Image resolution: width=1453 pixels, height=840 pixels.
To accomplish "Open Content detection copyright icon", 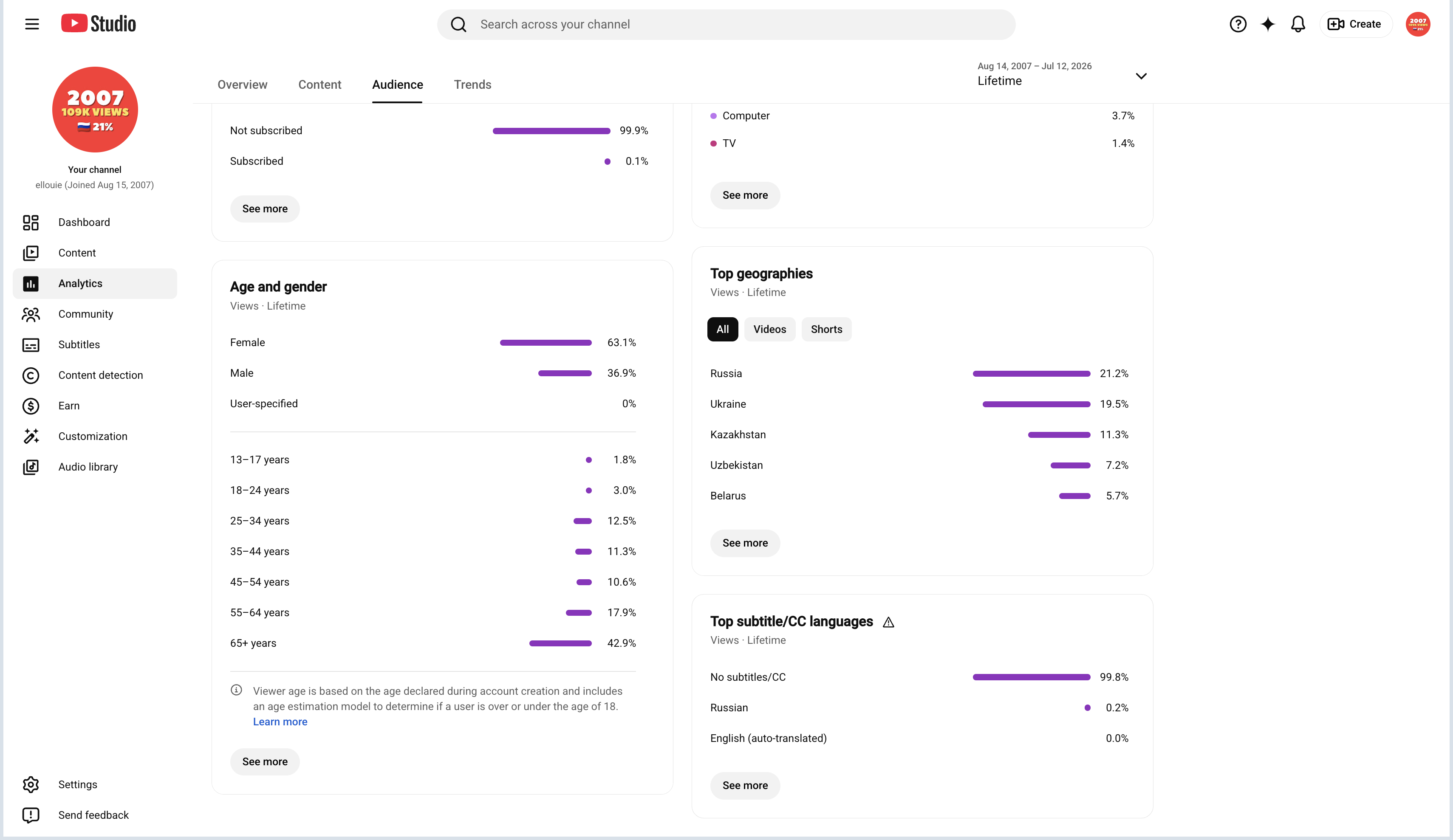I will pyautogui.click(x=31, y=375).
